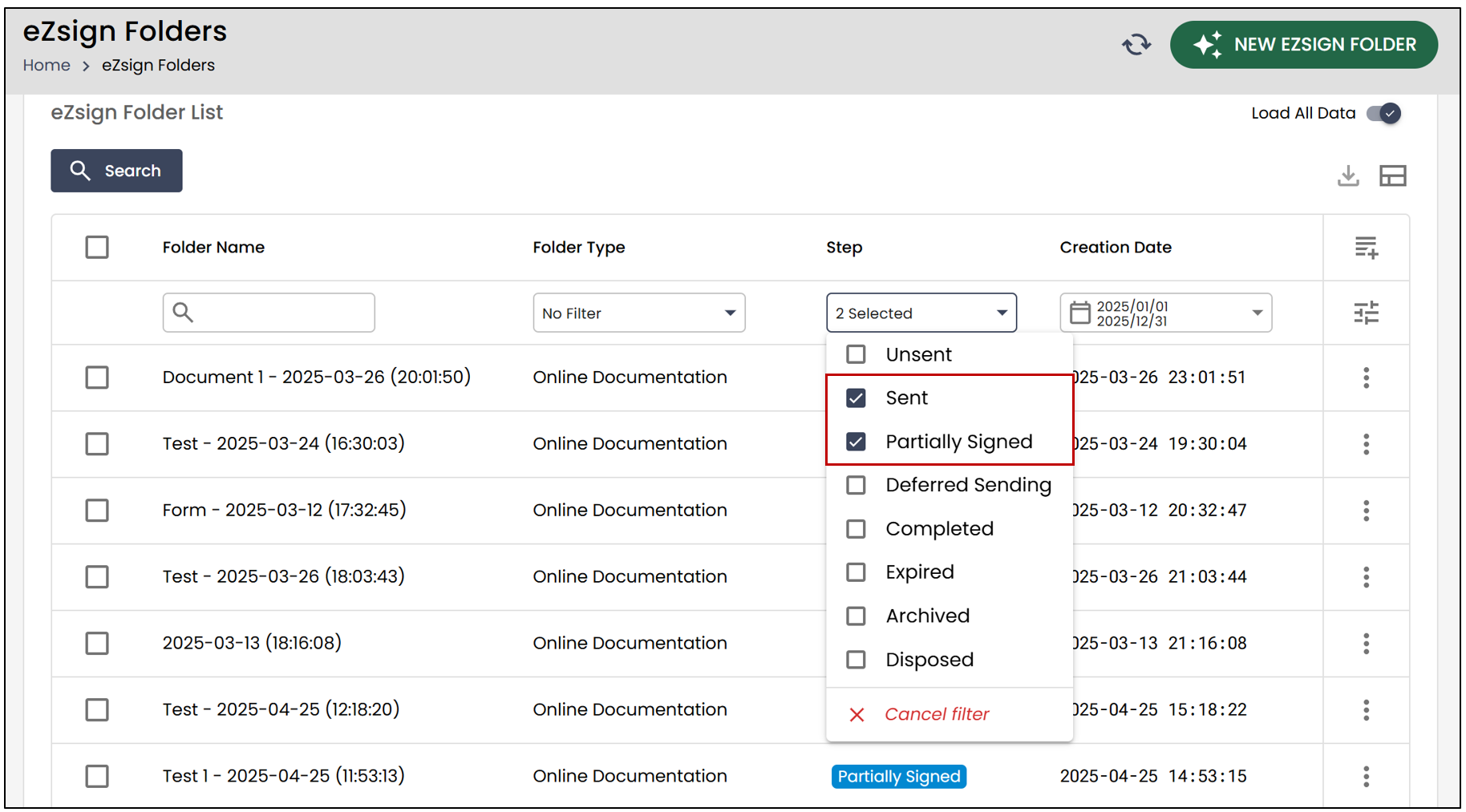Click the Folder Name search field
This screenshot has height=812, width=1466.
(x=269, y=313)
